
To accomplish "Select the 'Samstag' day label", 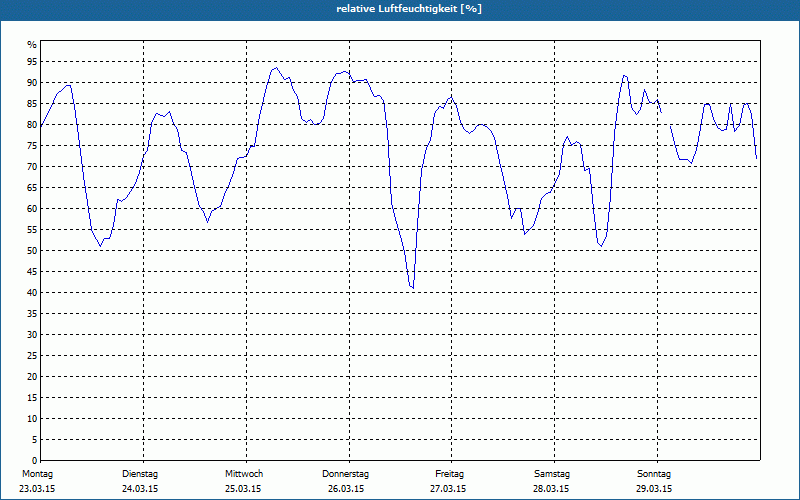I will [552, 474].
